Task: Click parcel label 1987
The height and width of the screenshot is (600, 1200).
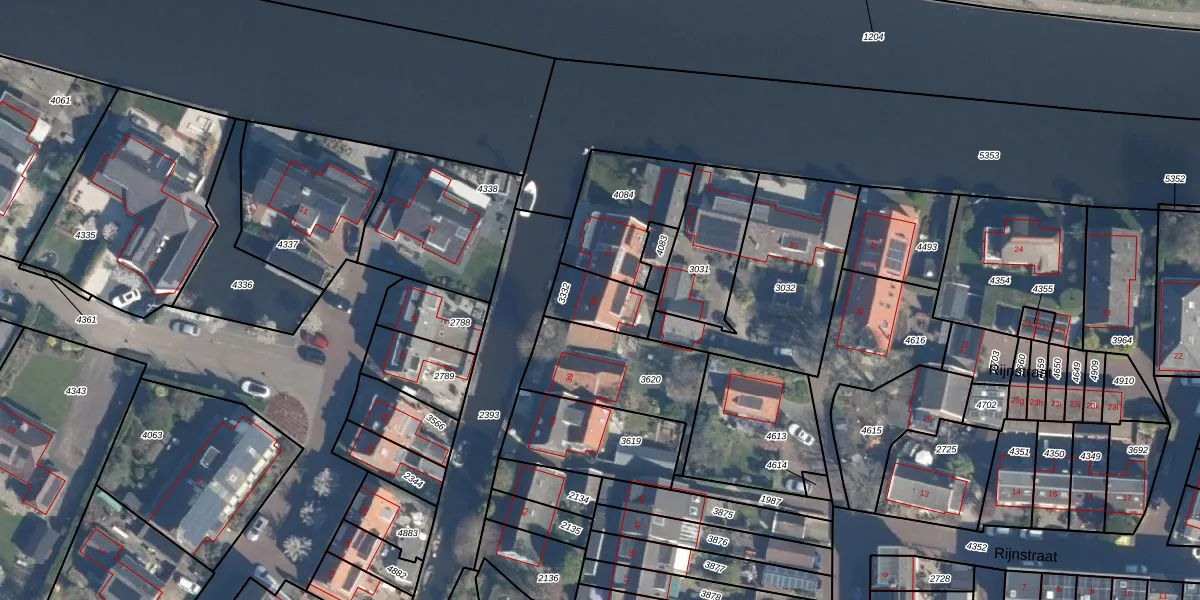Action: tap(770, 500)
